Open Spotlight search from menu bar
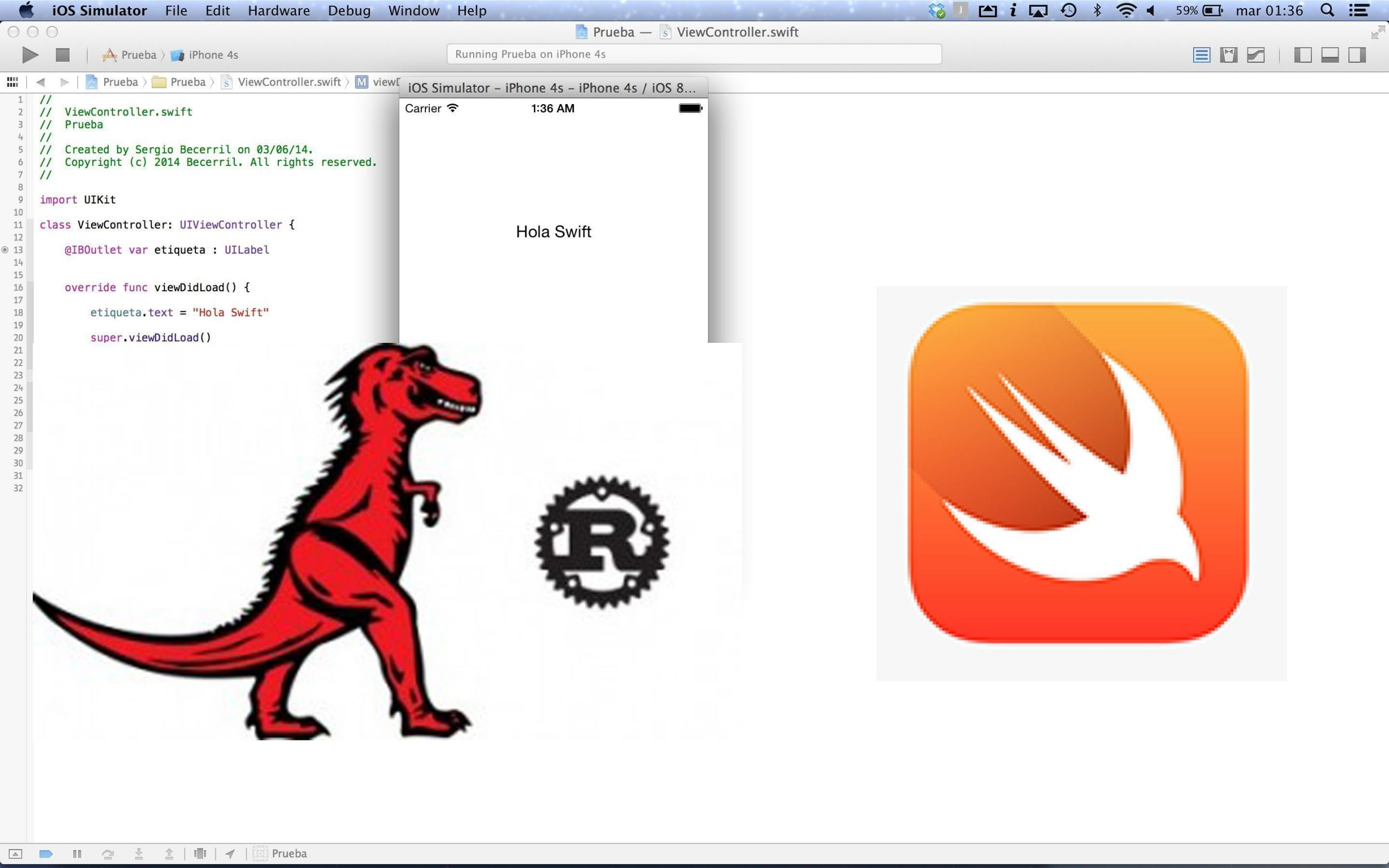Viewport: 1389px width, 868px height. 1327,10
